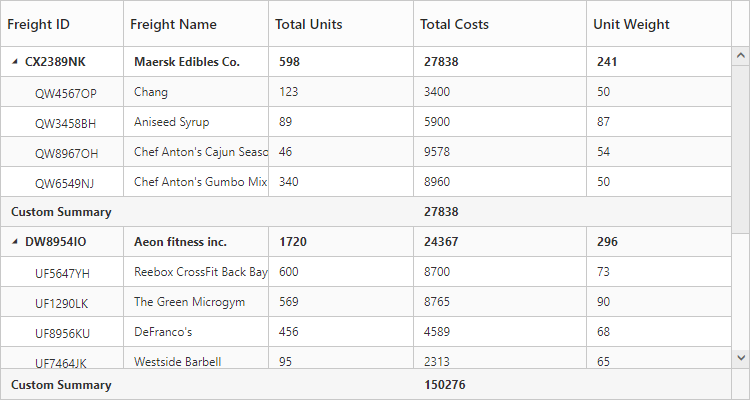750x400 pixels.
Task: Collapse the DW8954IO freight row
Action: [15, 242]
